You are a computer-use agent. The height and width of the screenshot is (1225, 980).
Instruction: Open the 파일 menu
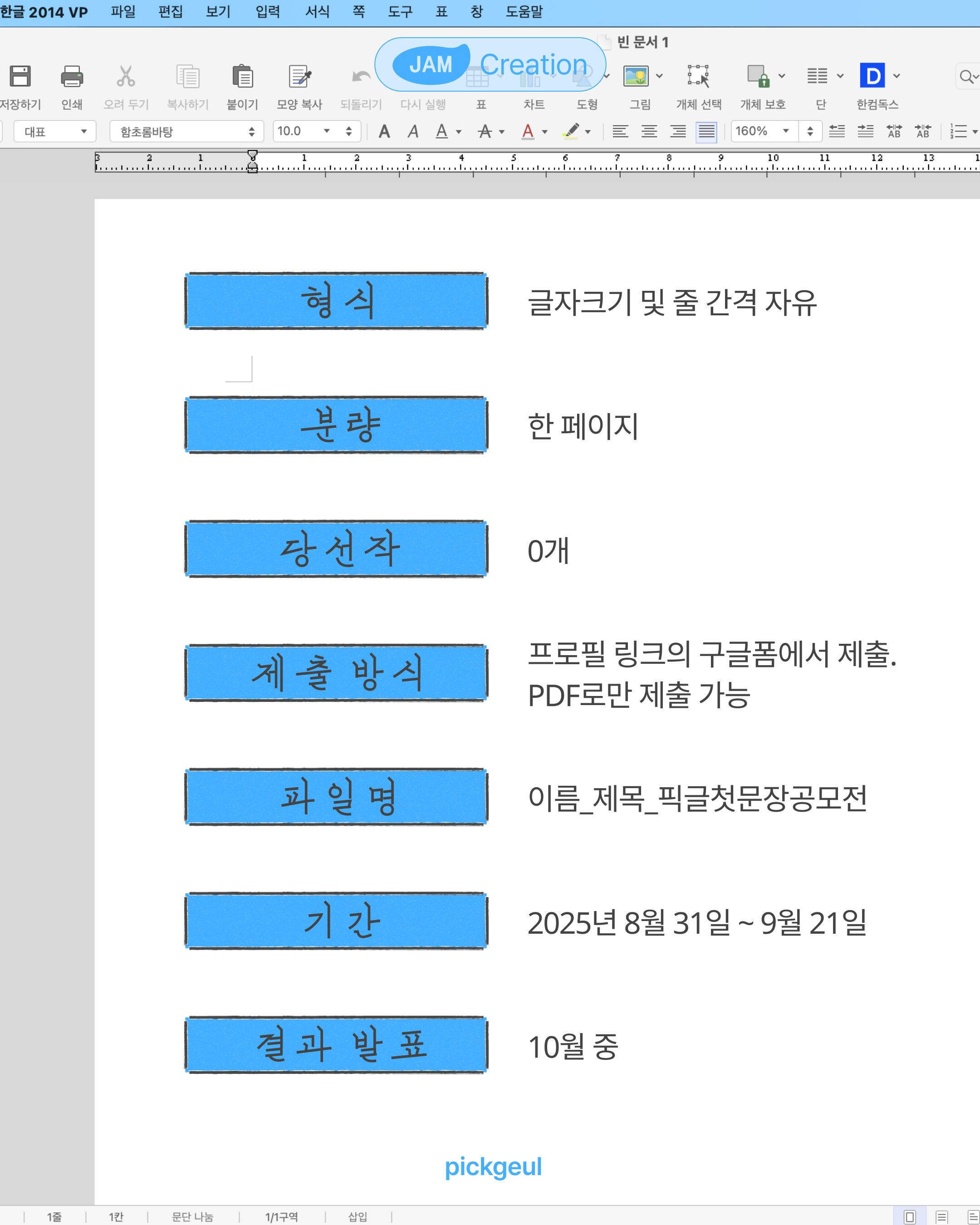pyautogui.click(x=123, y=12)
